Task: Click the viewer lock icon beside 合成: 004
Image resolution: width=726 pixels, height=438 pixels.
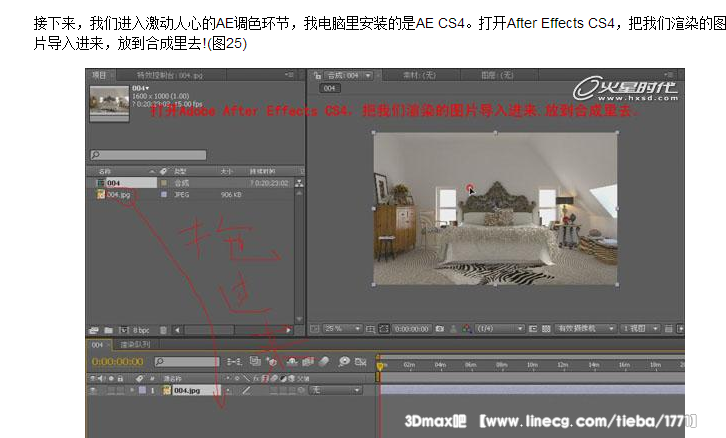Action: 317,75
